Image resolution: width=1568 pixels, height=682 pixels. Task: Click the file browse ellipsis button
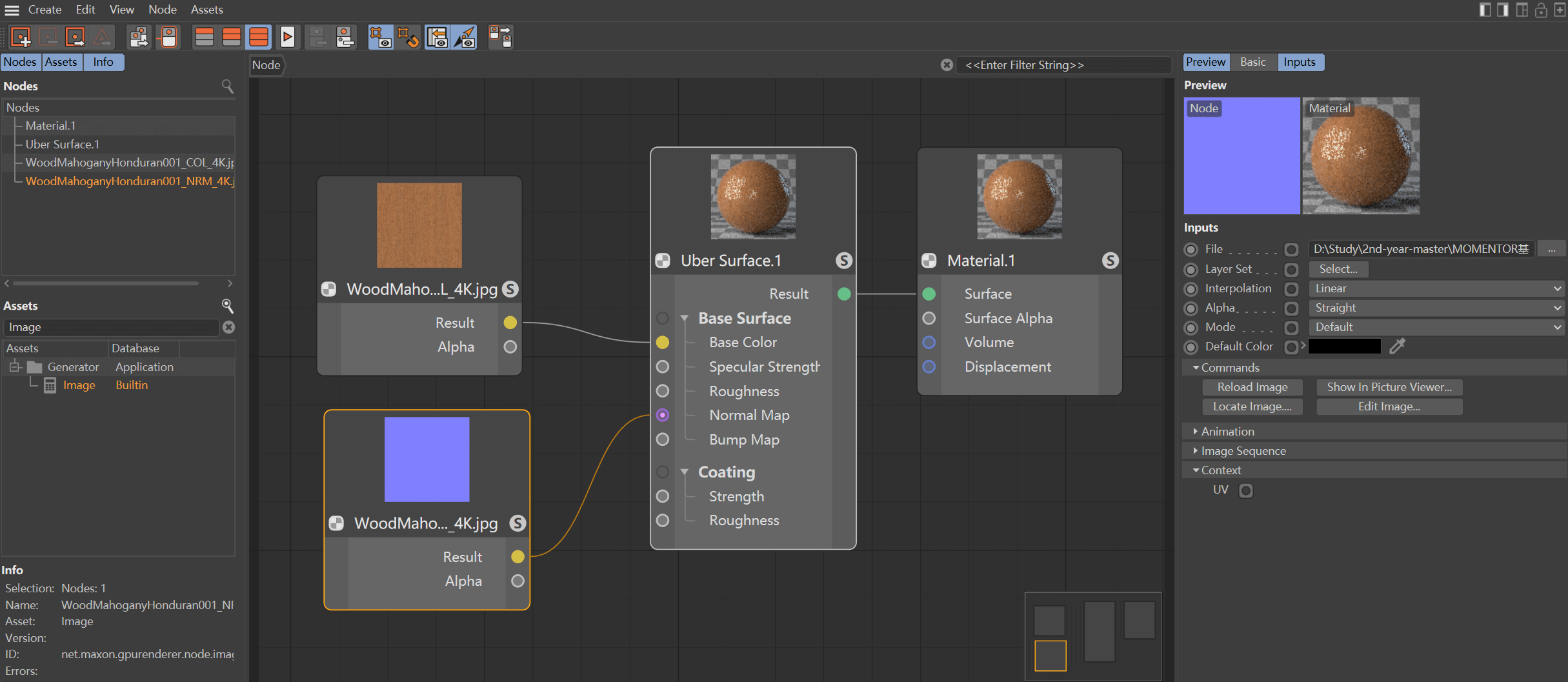click(x=1551, y=249)
